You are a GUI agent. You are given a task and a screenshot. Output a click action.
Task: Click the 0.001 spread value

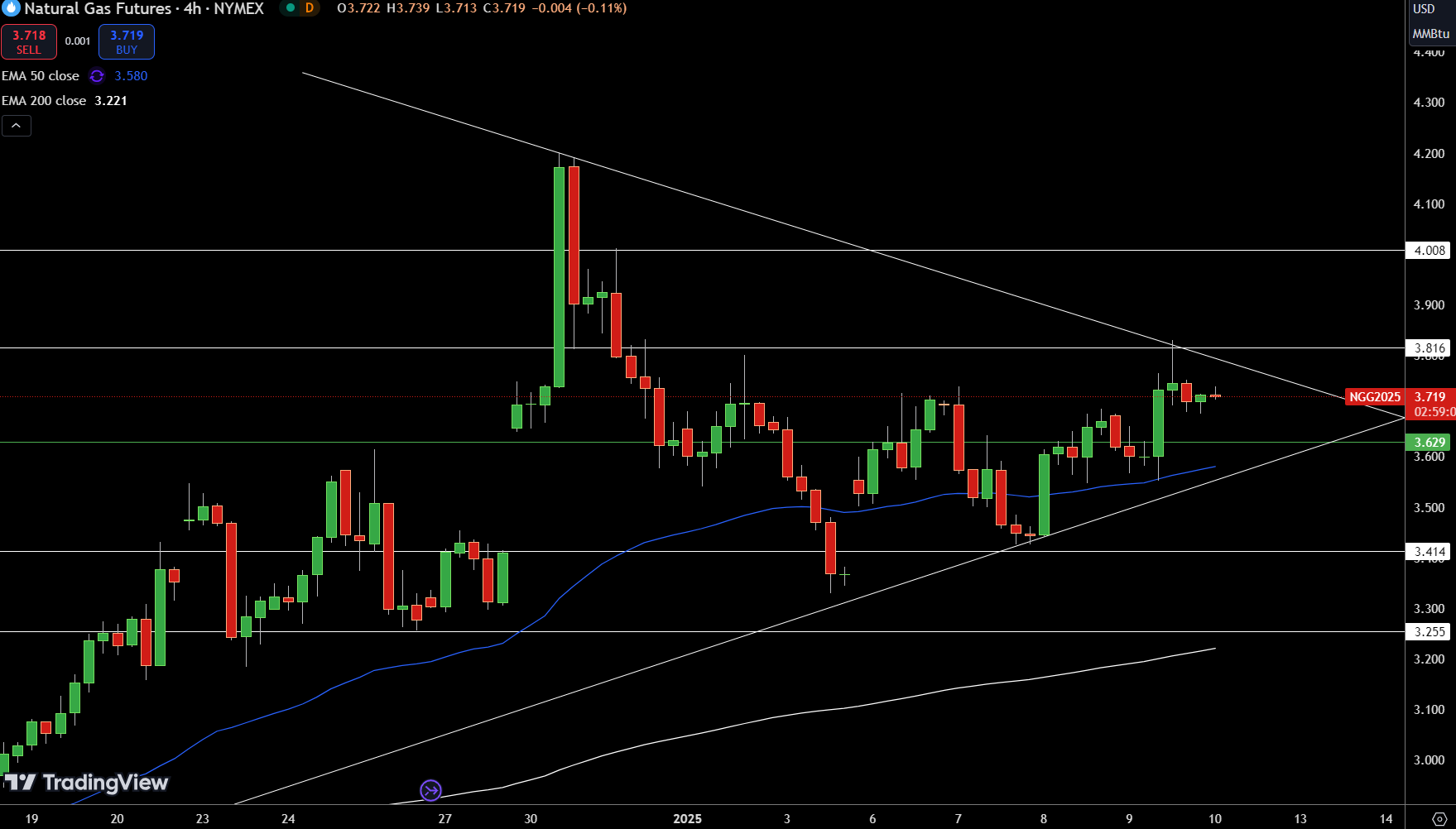pos(78,41)
